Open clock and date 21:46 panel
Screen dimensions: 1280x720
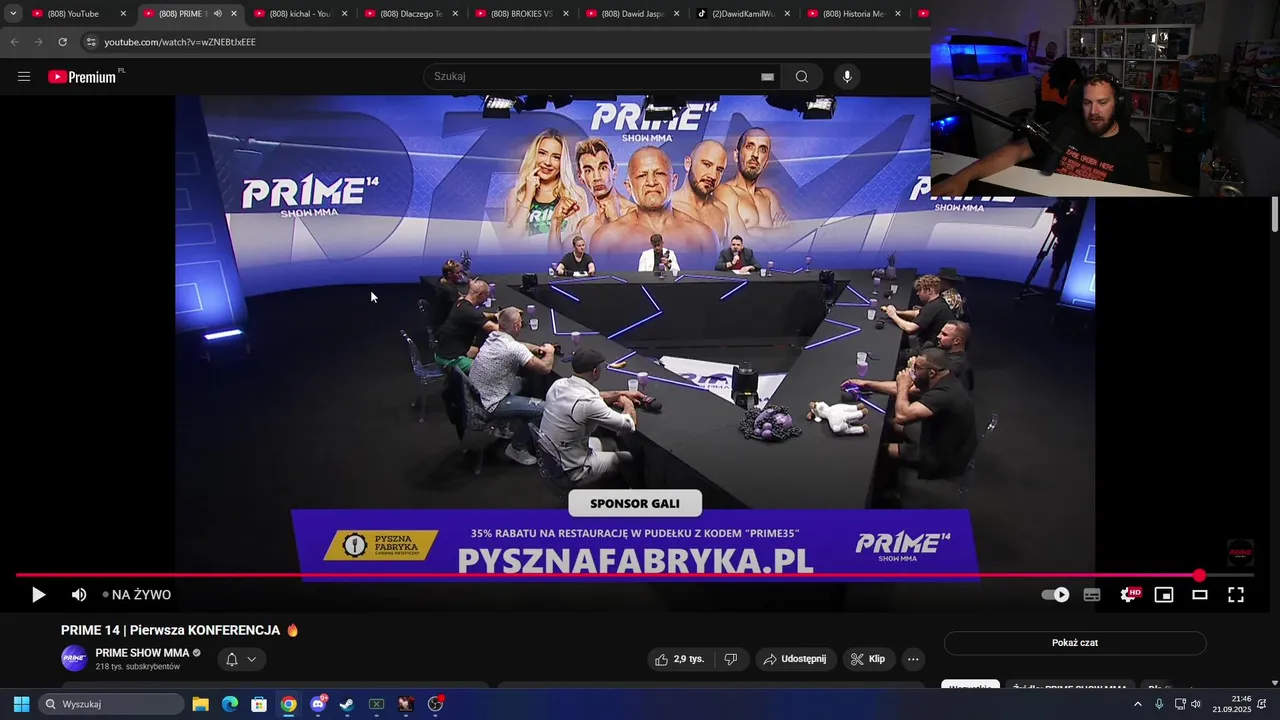[x=1232, y=704]
